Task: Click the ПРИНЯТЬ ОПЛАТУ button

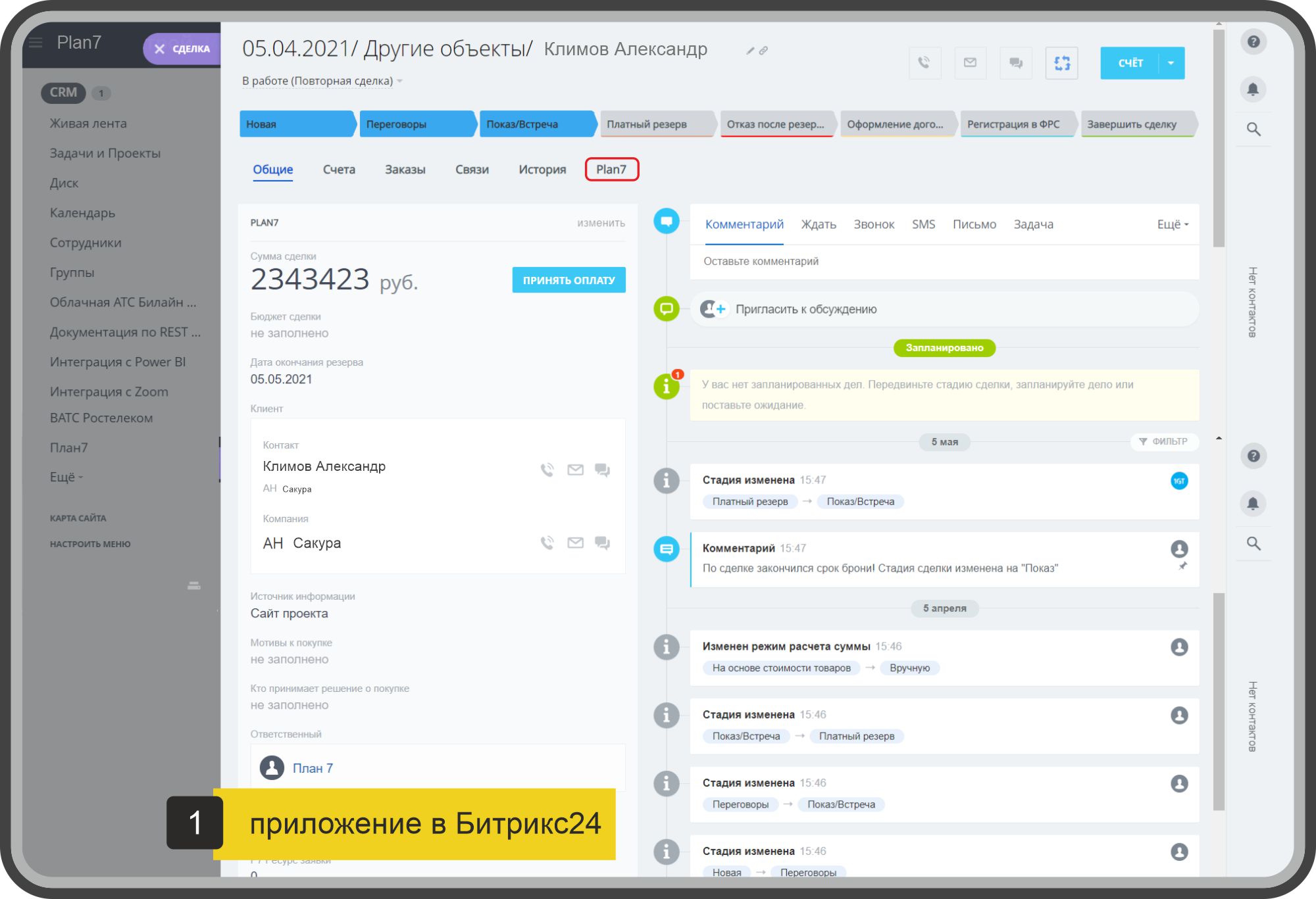Action: [x=569, y=280]
